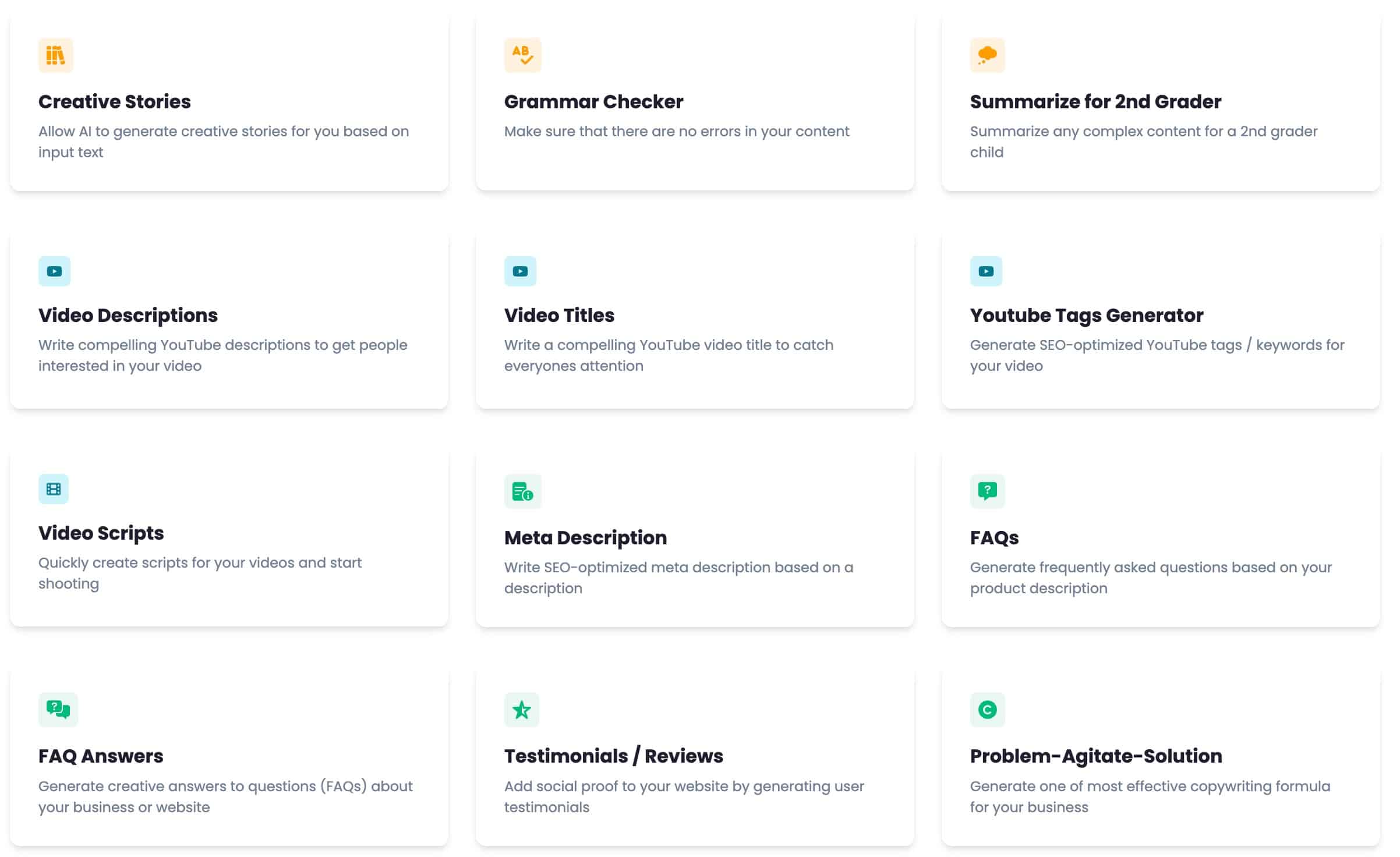This screenshot has height=857, width=1400.
Task: Click the orange books icon for Creative Stories
Action: coord(56,55)
